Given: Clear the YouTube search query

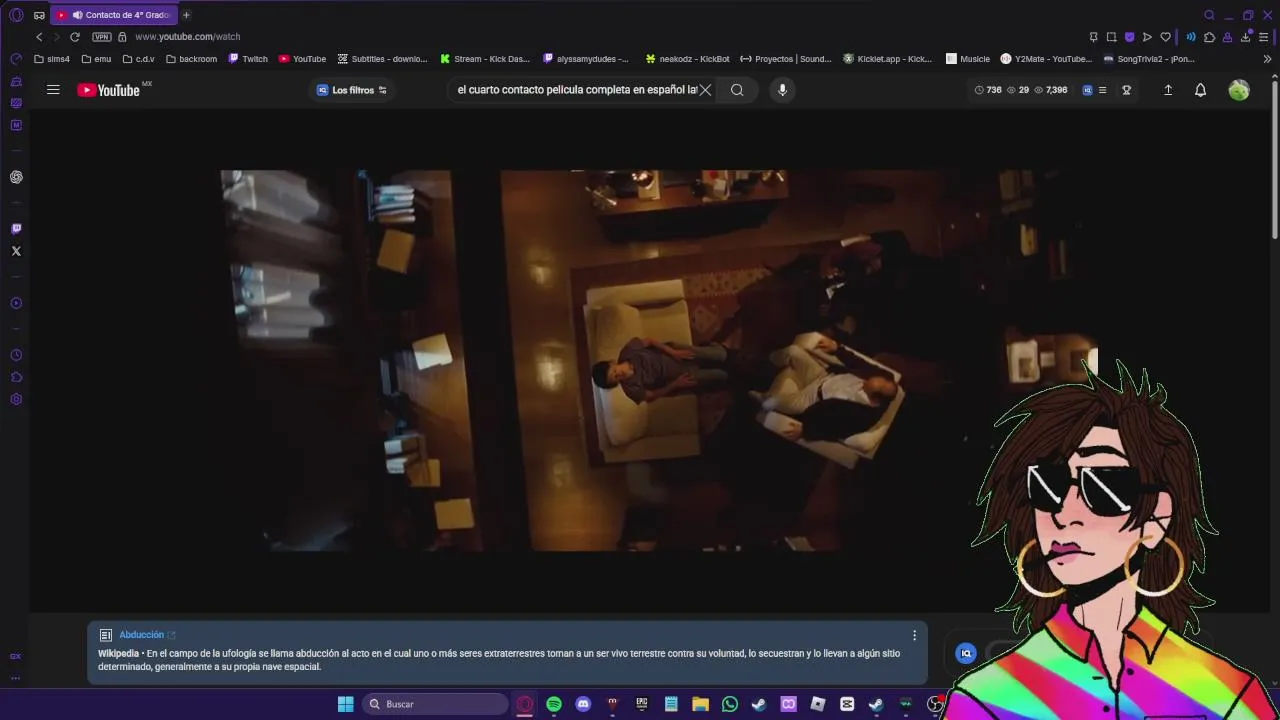Looking at the screenshot, I should click(706, 90).
